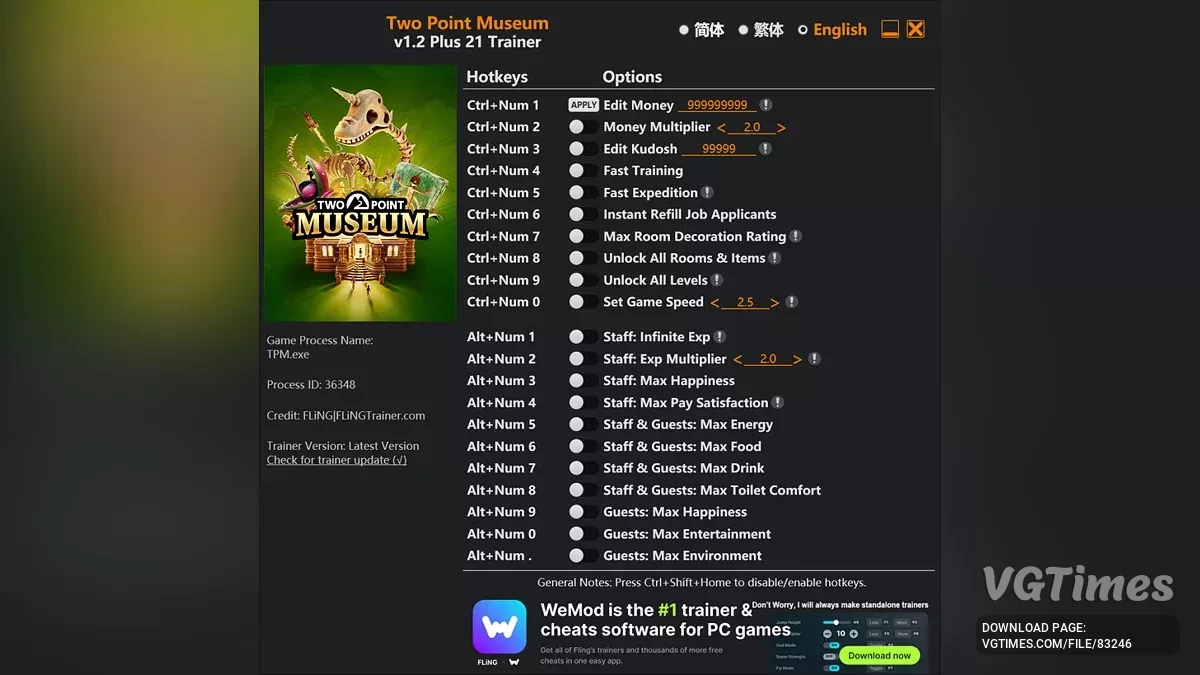Viewport: 1200px width, 675px height.
Task: Select the English language option
Action: pos(832,30)
